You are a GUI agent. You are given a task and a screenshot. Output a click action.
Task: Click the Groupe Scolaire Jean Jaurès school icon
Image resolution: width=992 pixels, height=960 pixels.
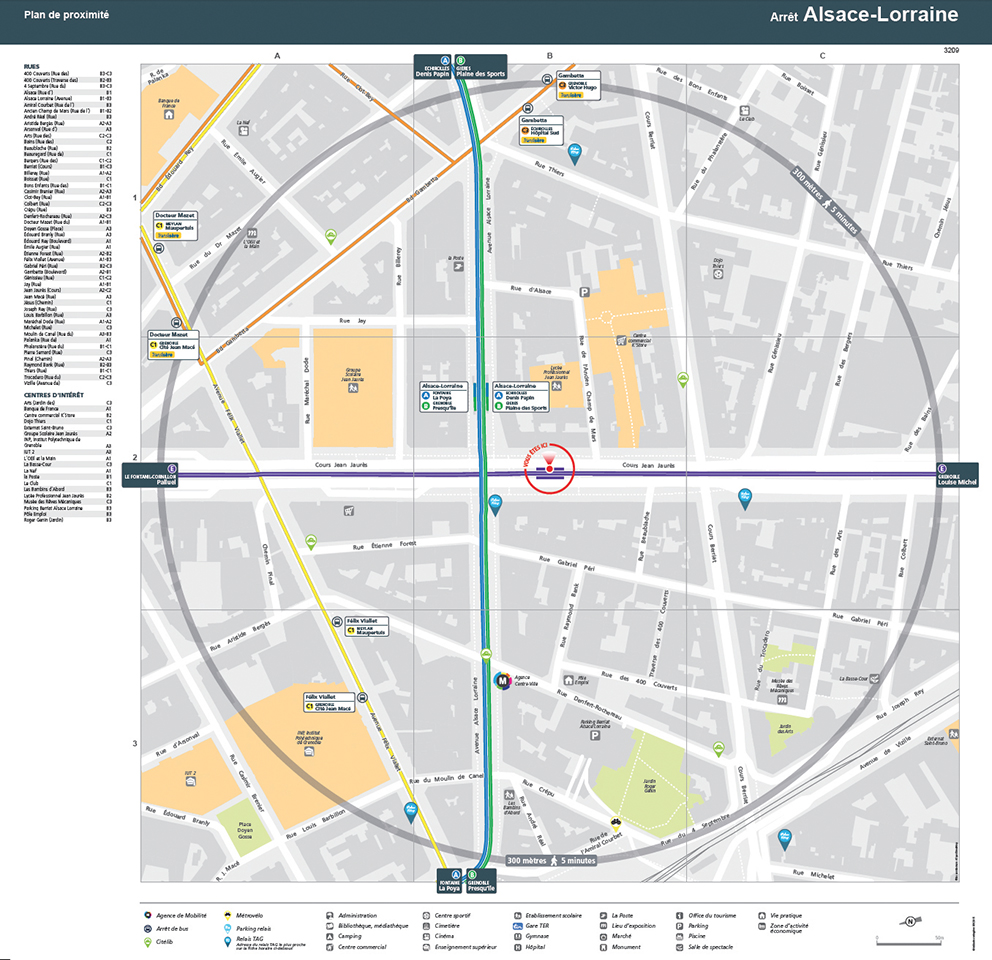click(x=353, y=388)
